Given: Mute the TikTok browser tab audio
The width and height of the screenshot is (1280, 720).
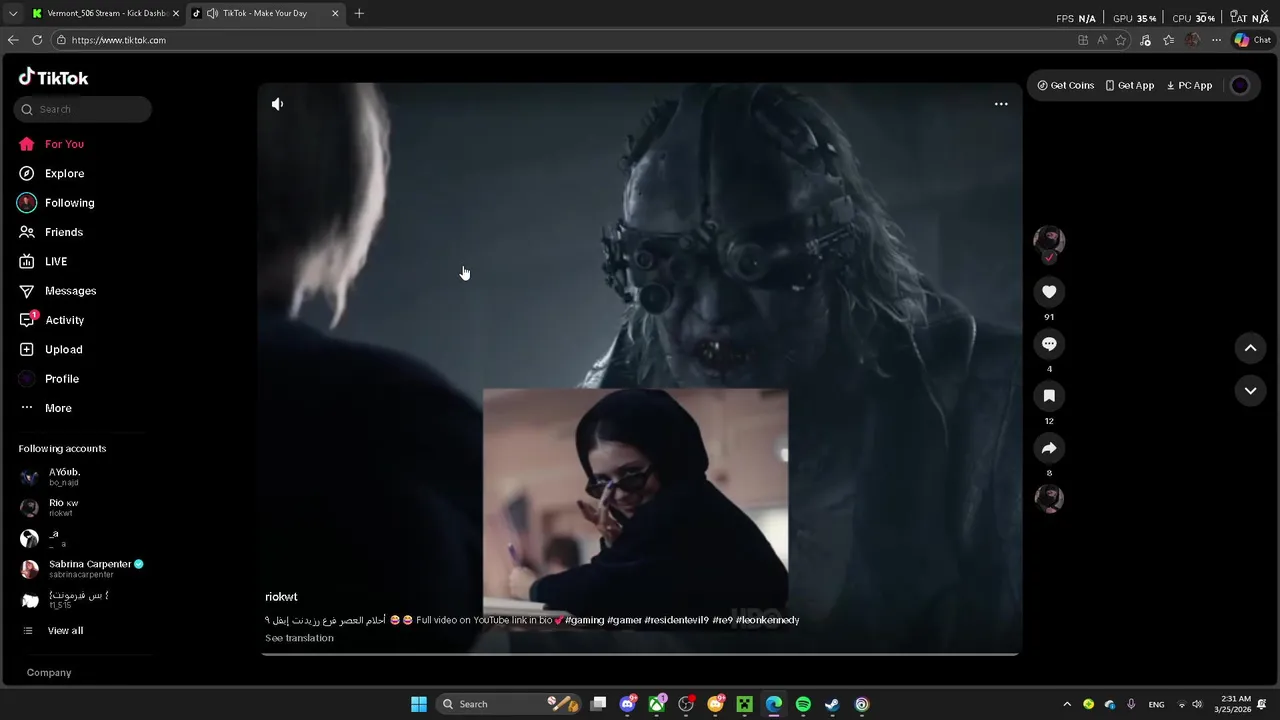Looking at the screenshot, I should click(213, 13).
